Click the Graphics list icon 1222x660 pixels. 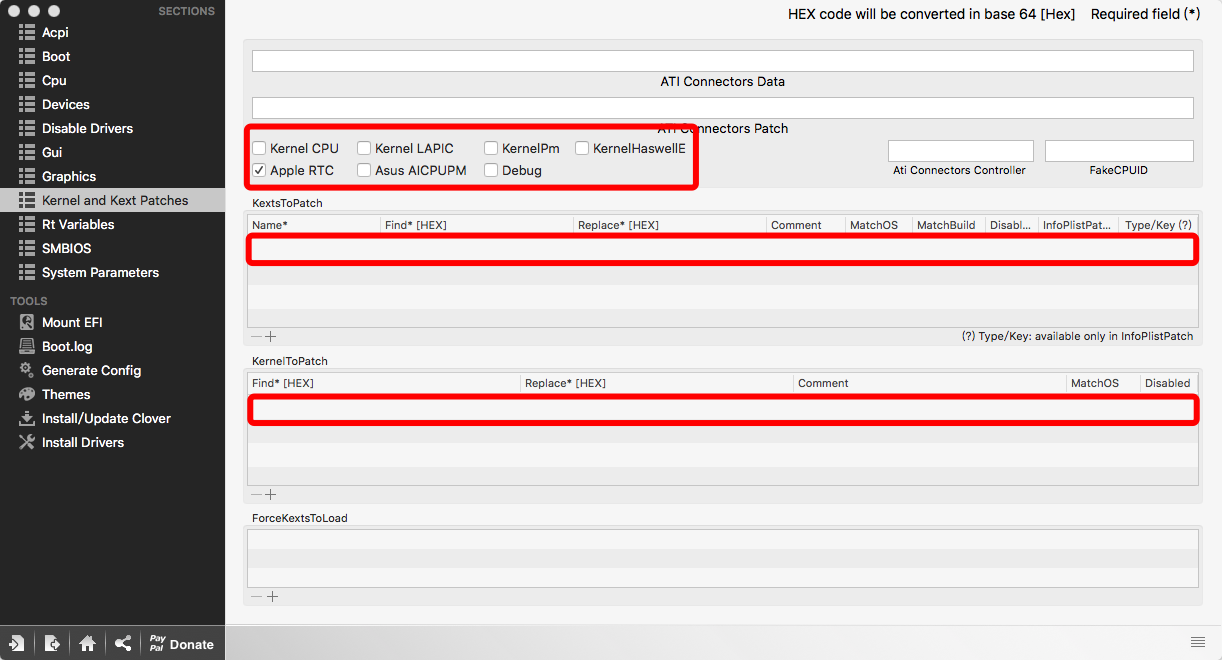(x=27, y=176)
